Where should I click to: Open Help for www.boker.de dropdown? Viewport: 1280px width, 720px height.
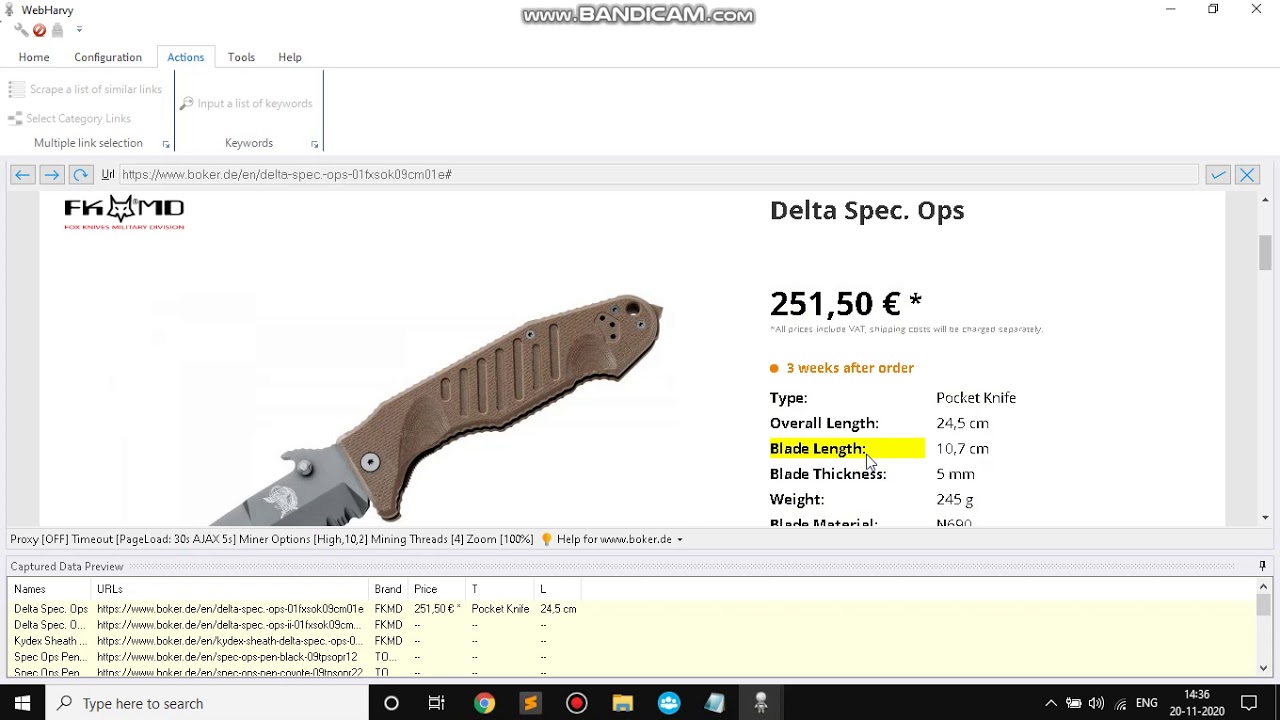[620, 539]
